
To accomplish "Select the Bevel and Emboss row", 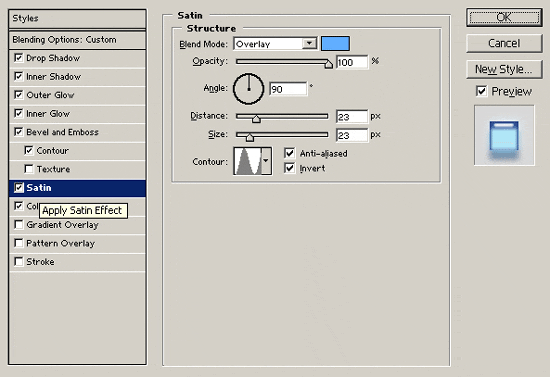I will click(x=77, y=132).
